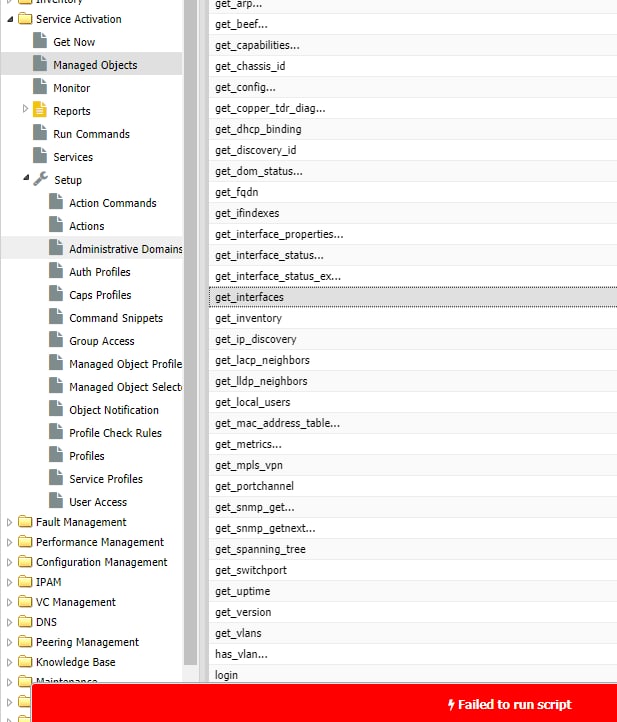Select the get_chassis_id script row
Viewport: 617px width, 722px height.
tap(413, 66)
